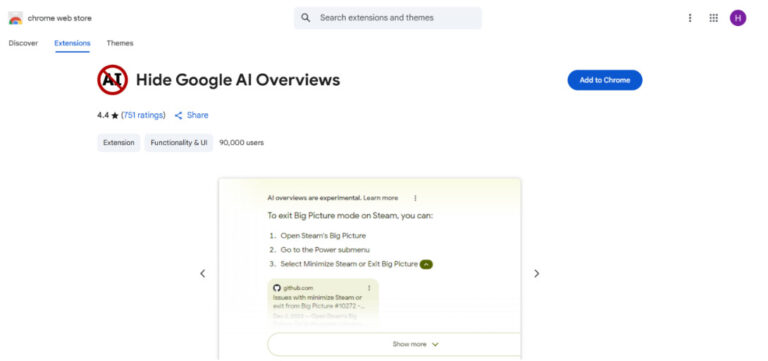Click the Add to Chrome button

[605, 80]
